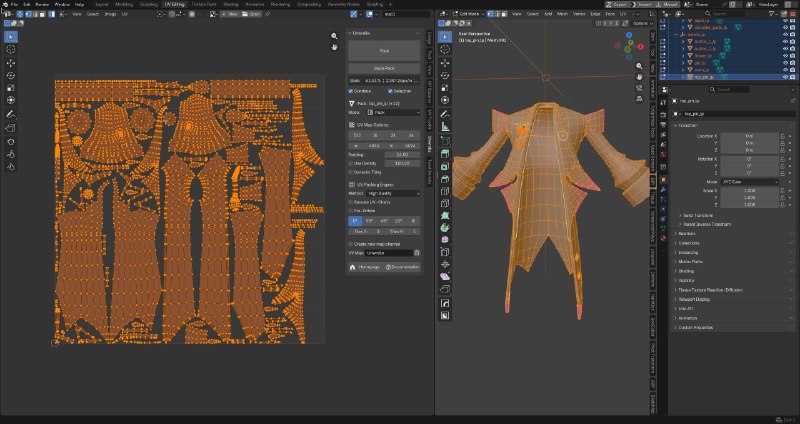The image size is (800, 424).
Task: Click the Quick Pack button
Action: coord(384,68)
